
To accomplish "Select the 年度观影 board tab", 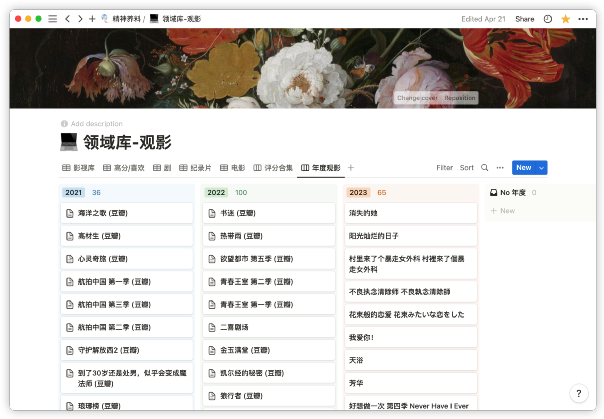I will point(320,168).
